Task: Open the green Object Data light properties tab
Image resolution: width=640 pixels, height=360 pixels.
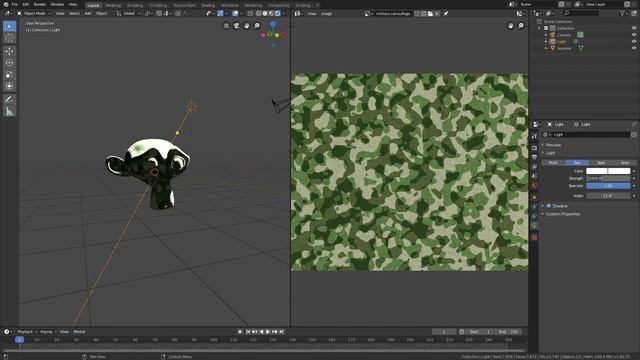Action: click(534, 225)
